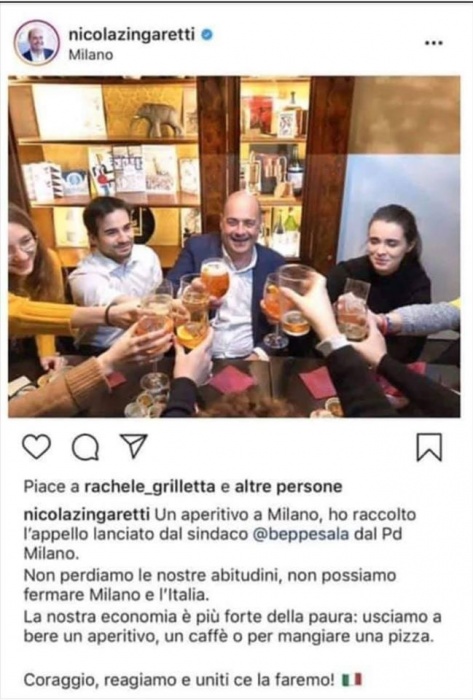Screen dimensions: 473x700
Task: Click the elephant figurine on shelf
Action: [x=158, y=120]
